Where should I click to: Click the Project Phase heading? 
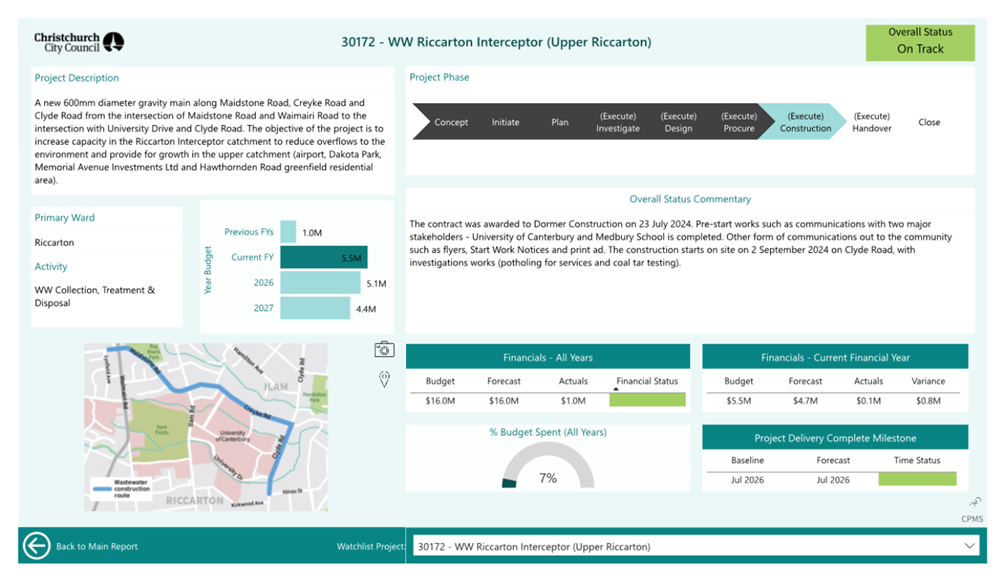[439, 78]
